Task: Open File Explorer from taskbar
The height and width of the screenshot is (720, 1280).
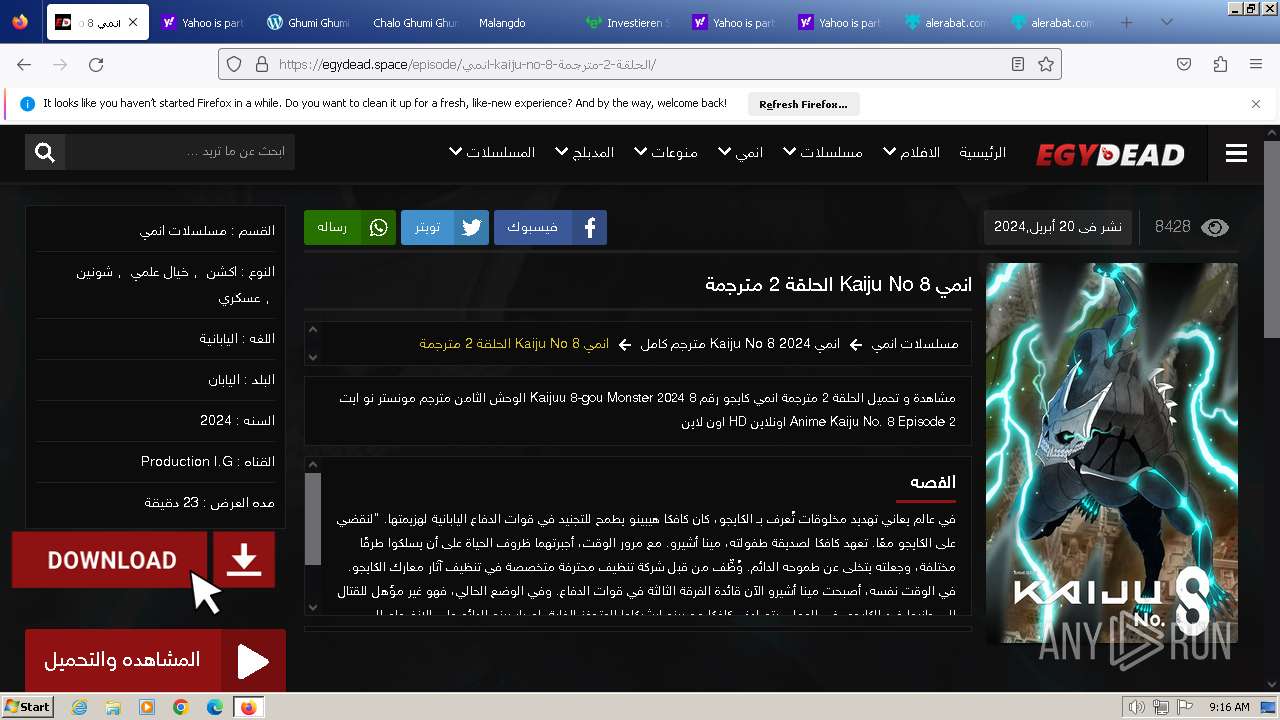Action: [113, 707]
